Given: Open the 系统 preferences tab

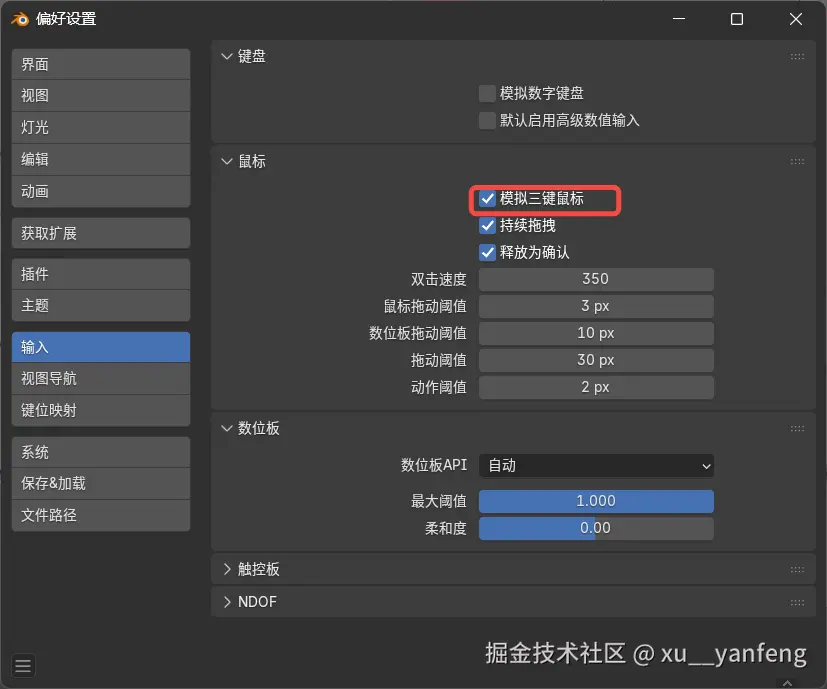Looking at the screenshot, I should pos(101,452).
